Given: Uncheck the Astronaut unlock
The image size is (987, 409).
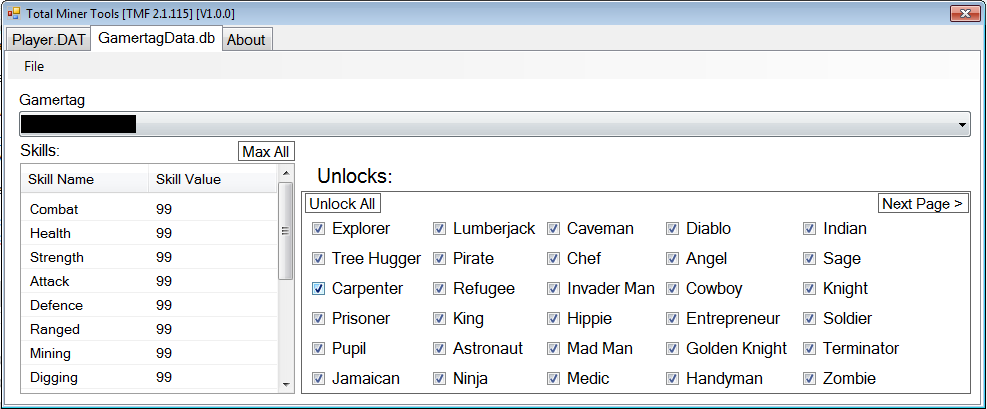Looking at the screenshot, I should tap(440, 349).
